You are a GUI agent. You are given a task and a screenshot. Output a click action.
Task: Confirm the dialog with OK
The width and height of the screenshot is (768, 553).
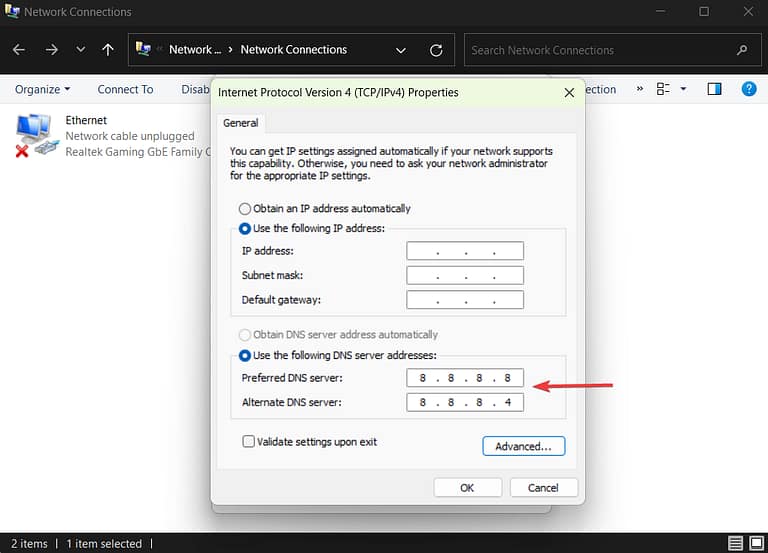click(x=467, y=488)
